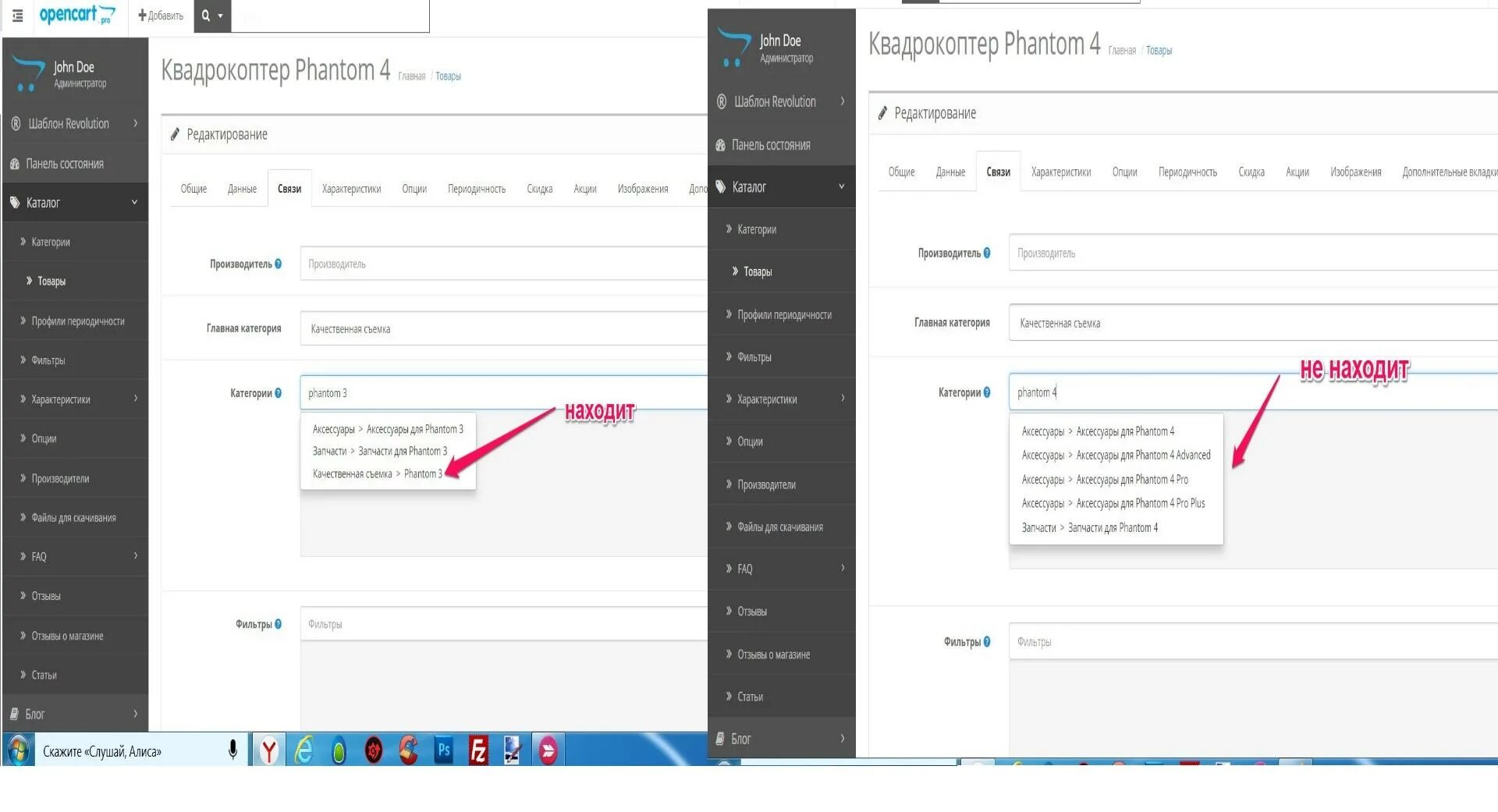Expand 'Характеристики' arrow in left sidebar

[136, 399]
